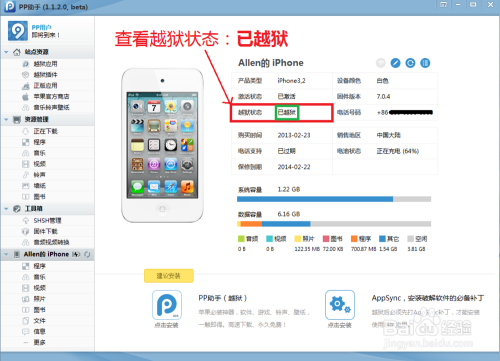Click the Allen的 iPhone device title
Image resolution: width=500 pixels, height=361 pixels.
[x=271, y=63]
